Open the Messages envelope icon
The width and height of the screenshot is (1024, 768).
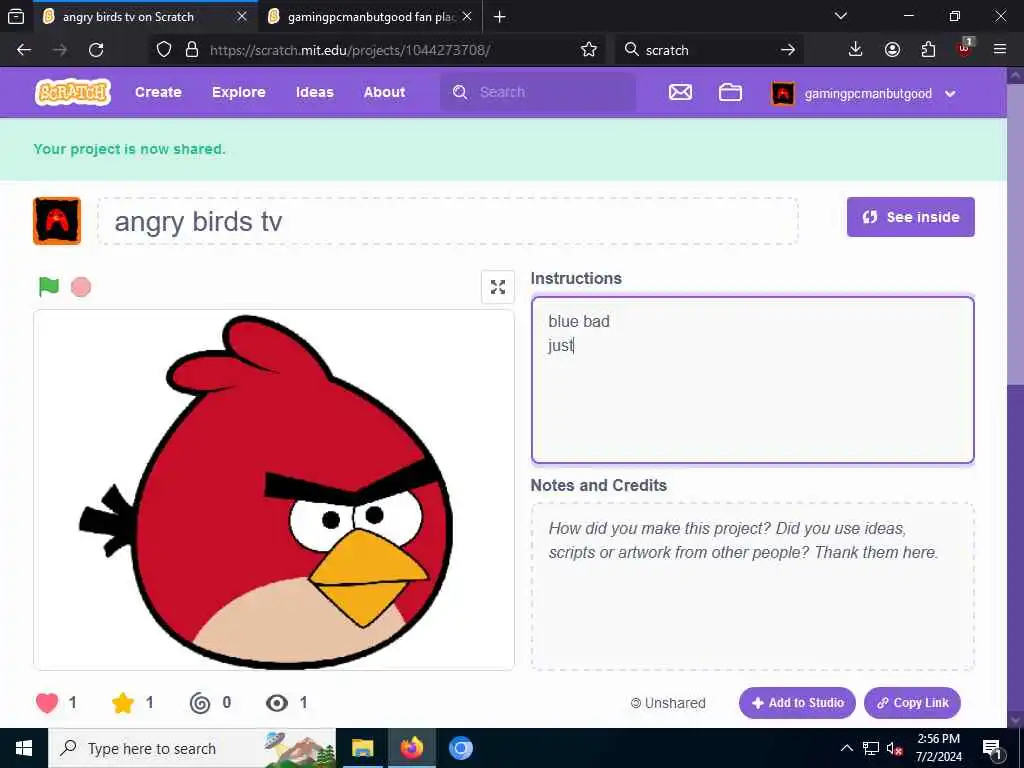(680, 93)
